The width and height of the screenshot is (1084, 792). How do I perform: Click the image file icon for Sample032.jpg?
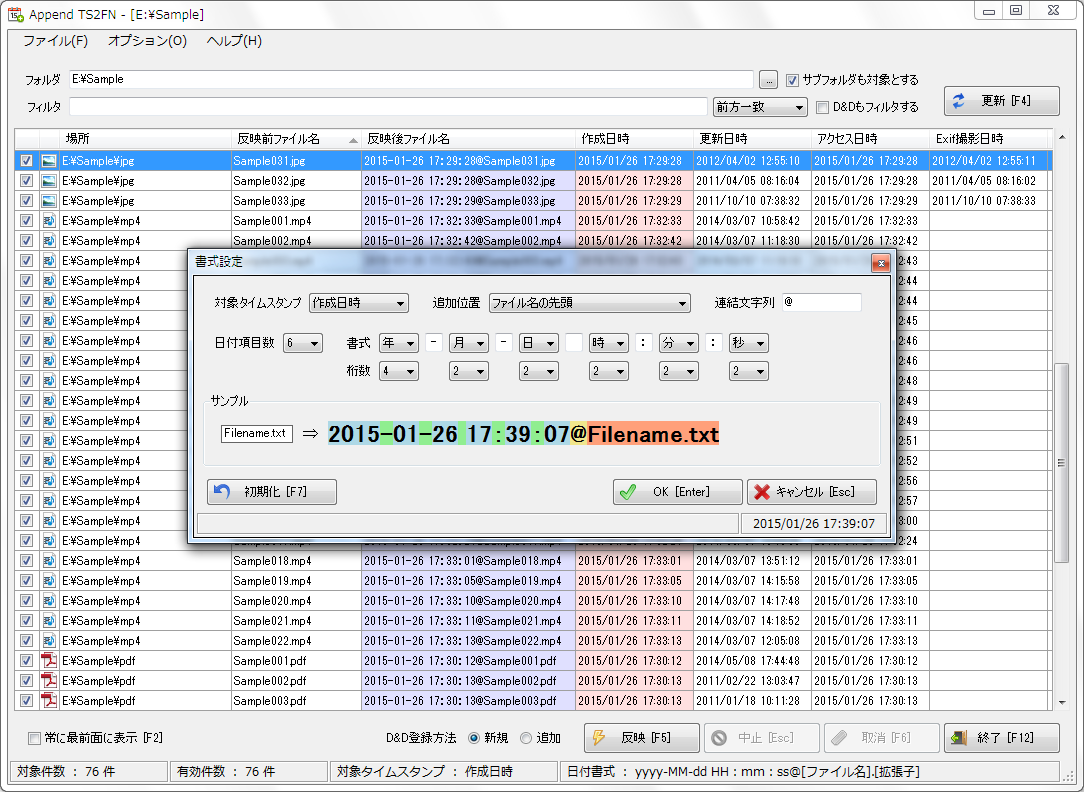[49, 181]
